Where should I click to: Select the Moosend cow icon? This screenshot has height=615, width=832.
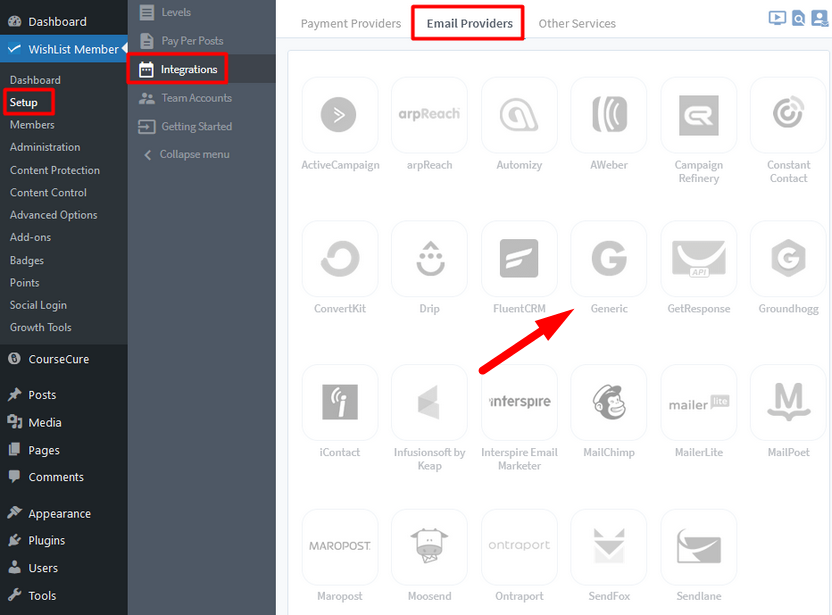pyautogui.click(x=429, y=547)
